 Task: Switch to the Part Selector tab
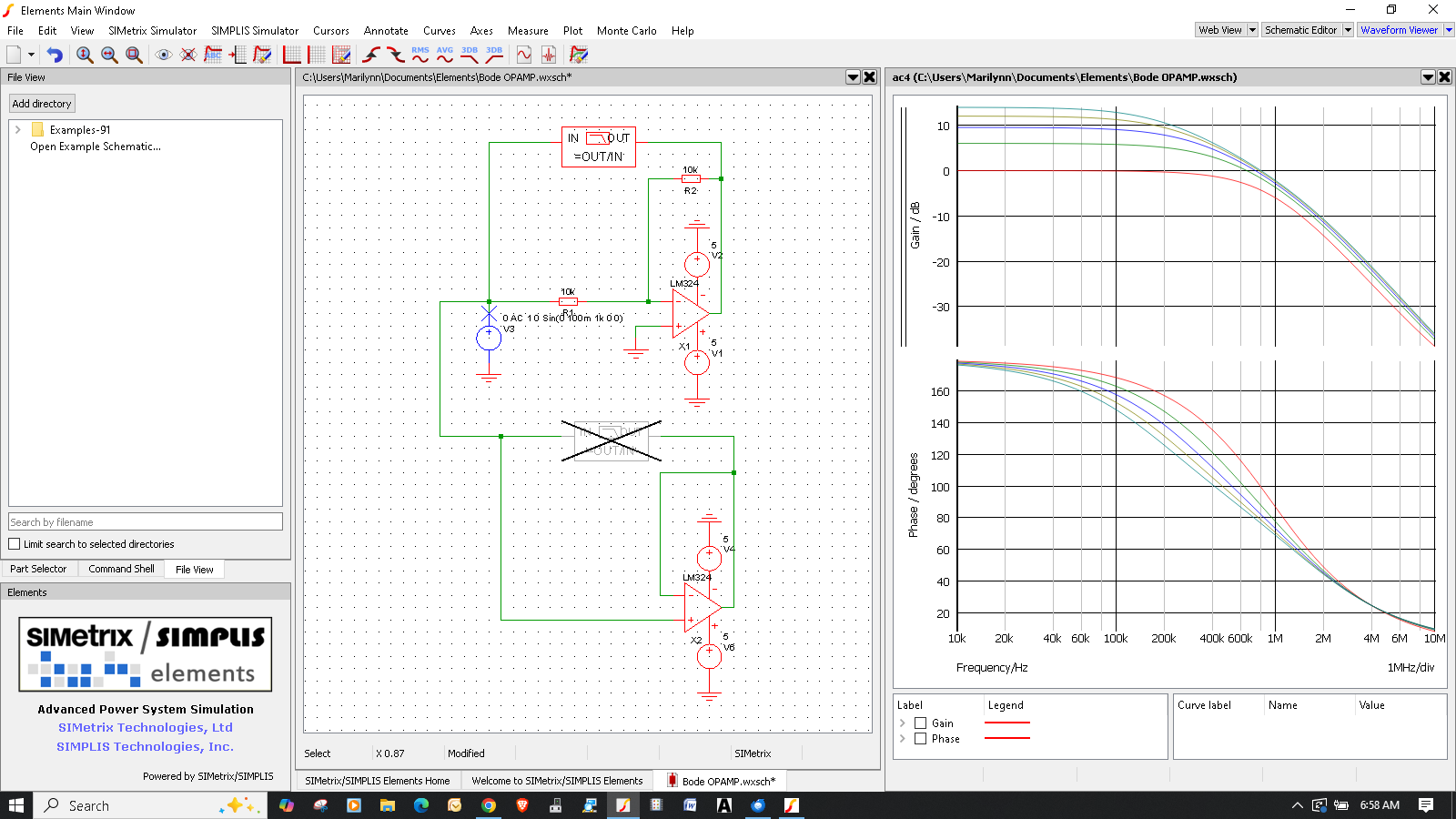38,569
